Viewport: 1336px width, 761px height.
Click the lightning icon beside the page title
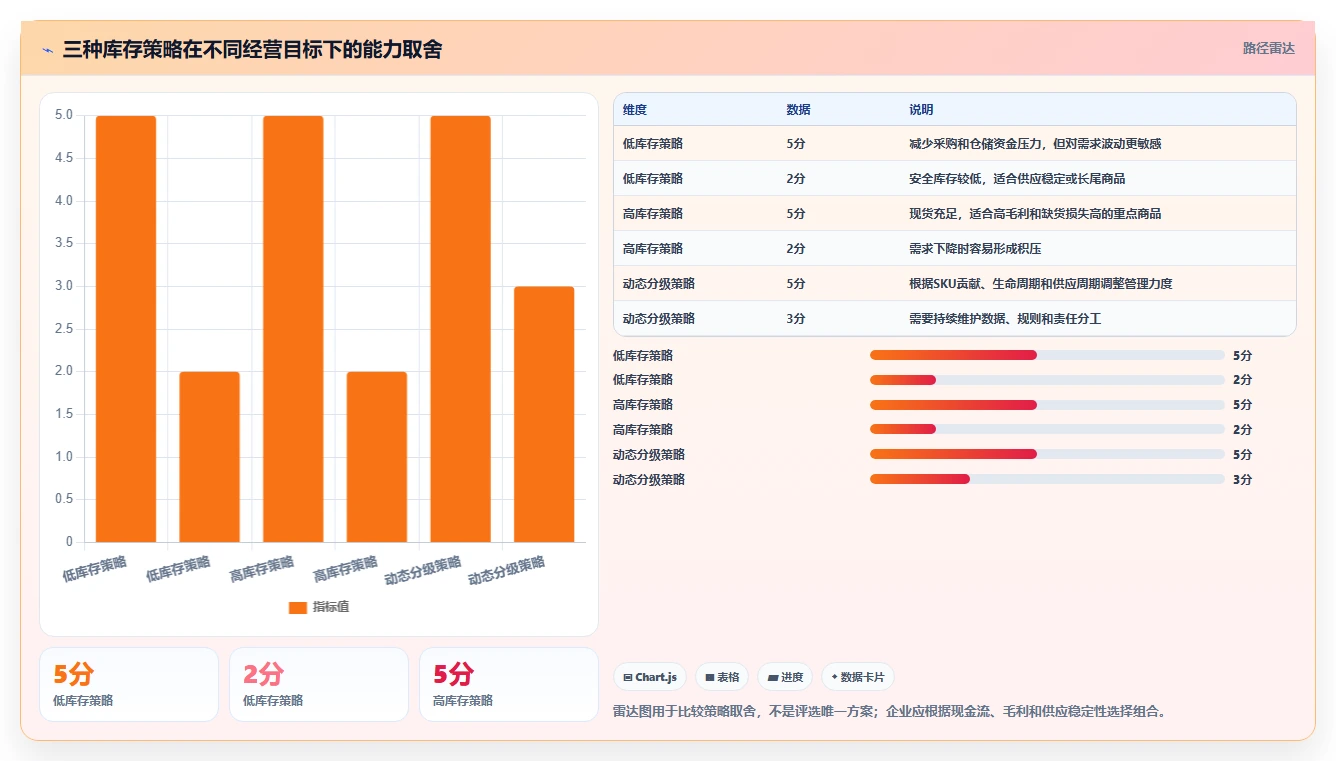pos(48,49)
